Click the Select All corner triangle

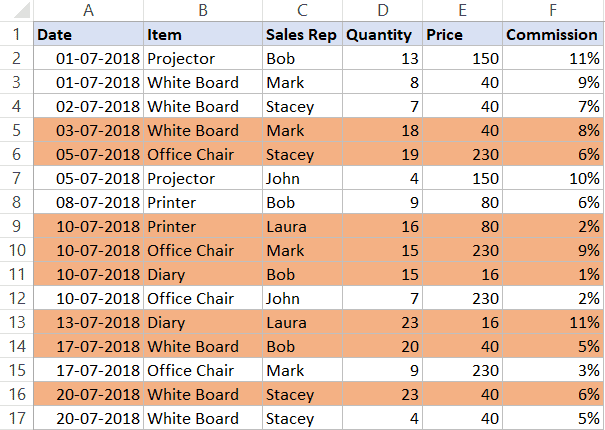tap(22, 10)
